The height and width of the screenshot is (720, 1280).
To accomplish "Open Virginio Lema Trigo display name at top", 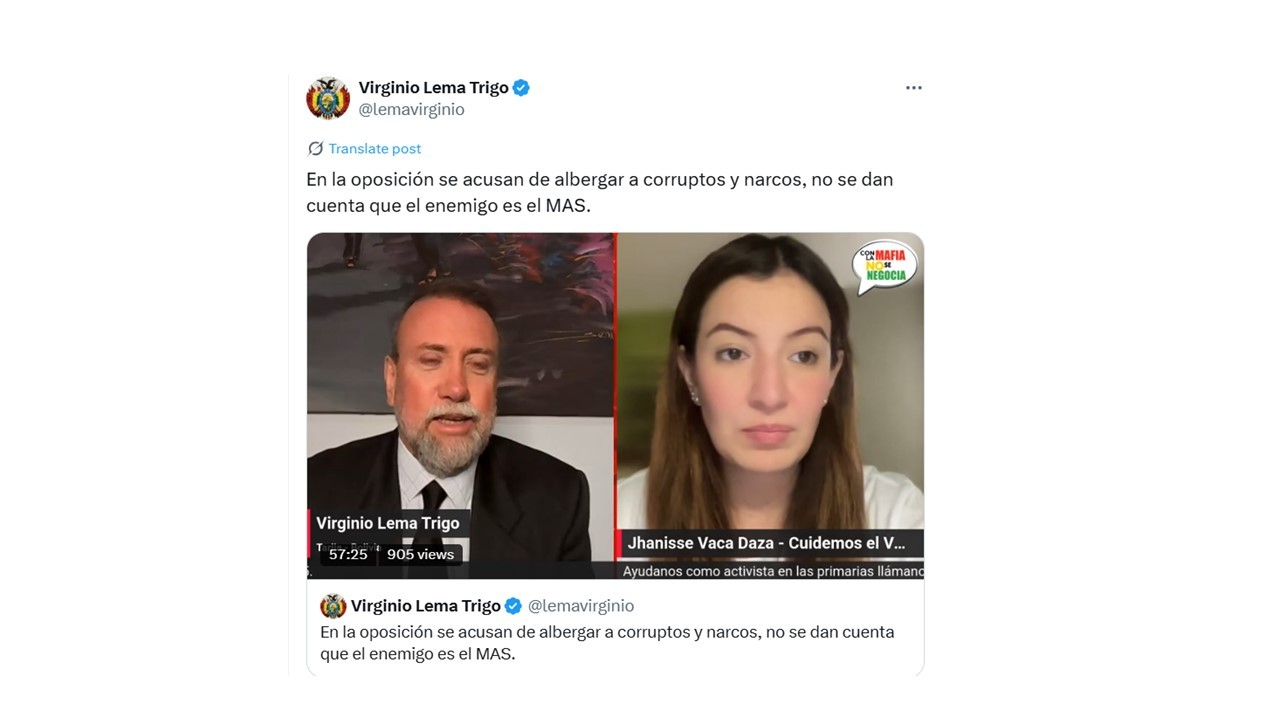I will pyautogui.click(x=433, y=88).
